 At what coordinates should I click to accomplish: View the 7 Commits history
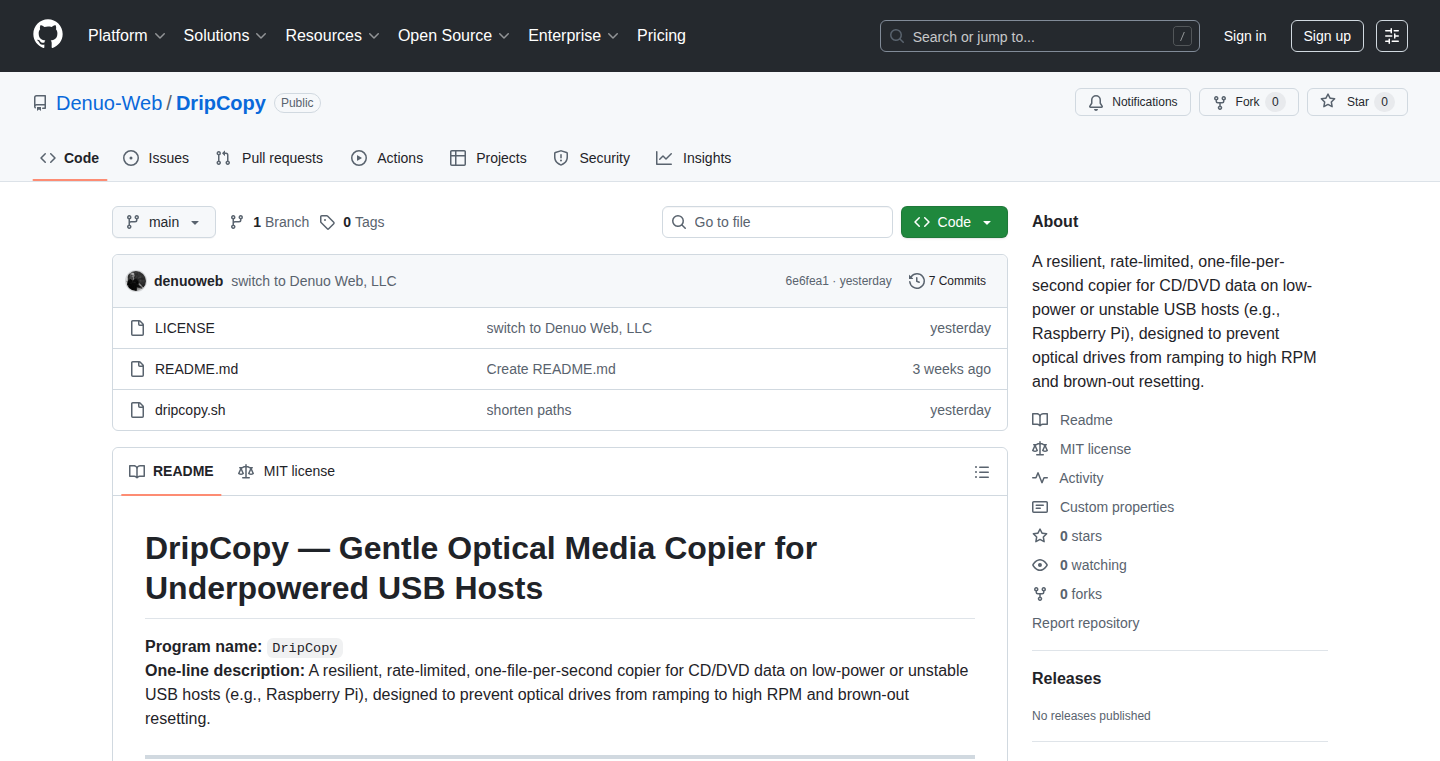point(947,281)
